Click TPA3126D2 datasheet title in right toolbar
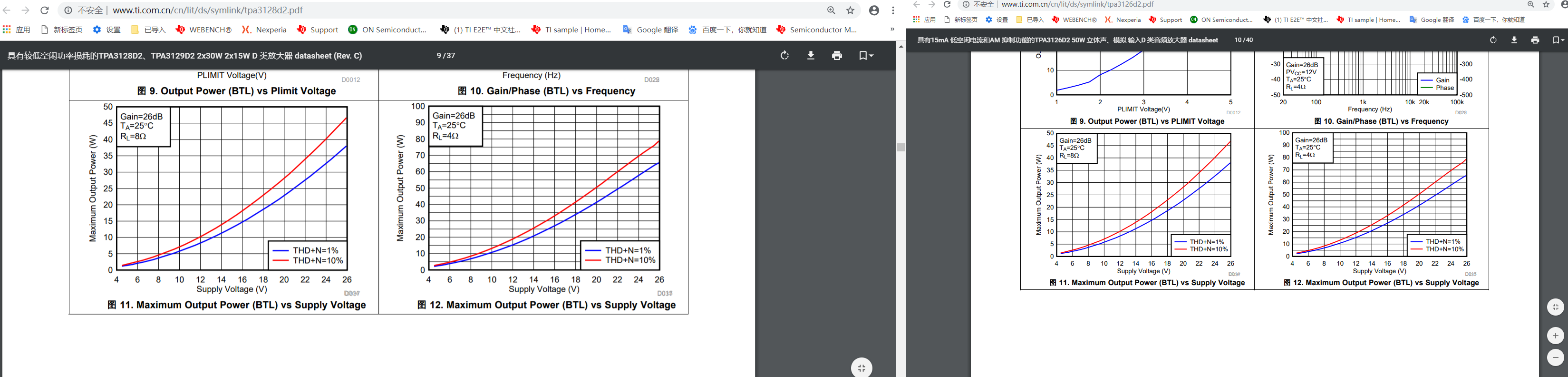This screenshot has height=377, width=1568. [x=1068, y=40]
